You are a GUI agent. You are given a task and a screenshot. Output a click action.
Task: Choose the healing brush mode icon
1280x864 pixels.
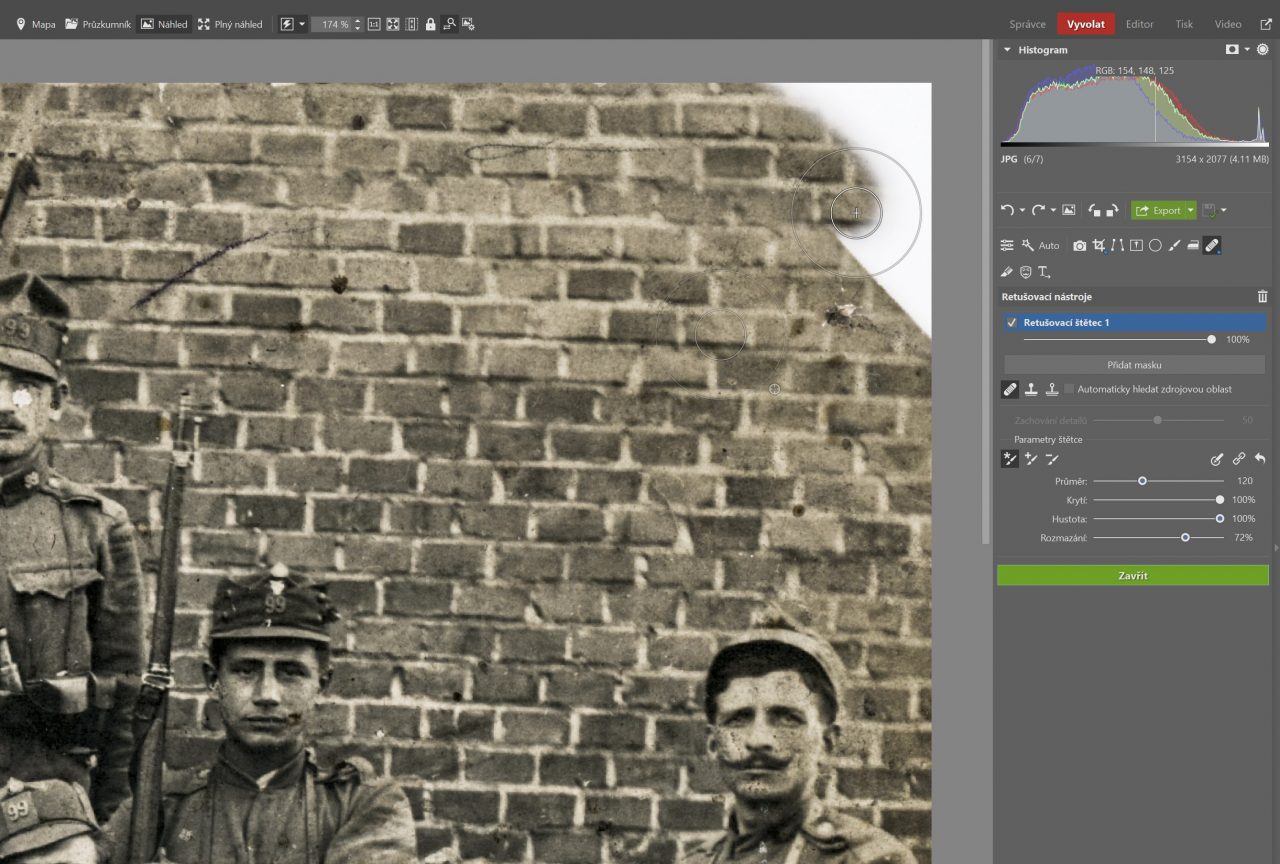(1010, 389)
